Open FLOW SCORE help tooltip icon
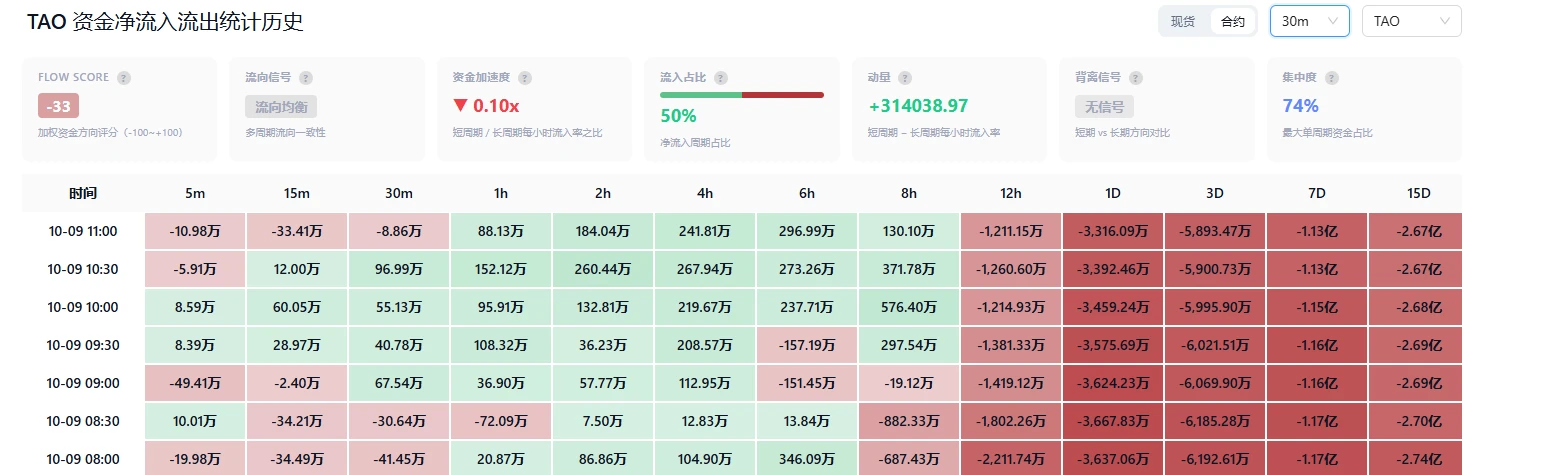 point(123,77)
